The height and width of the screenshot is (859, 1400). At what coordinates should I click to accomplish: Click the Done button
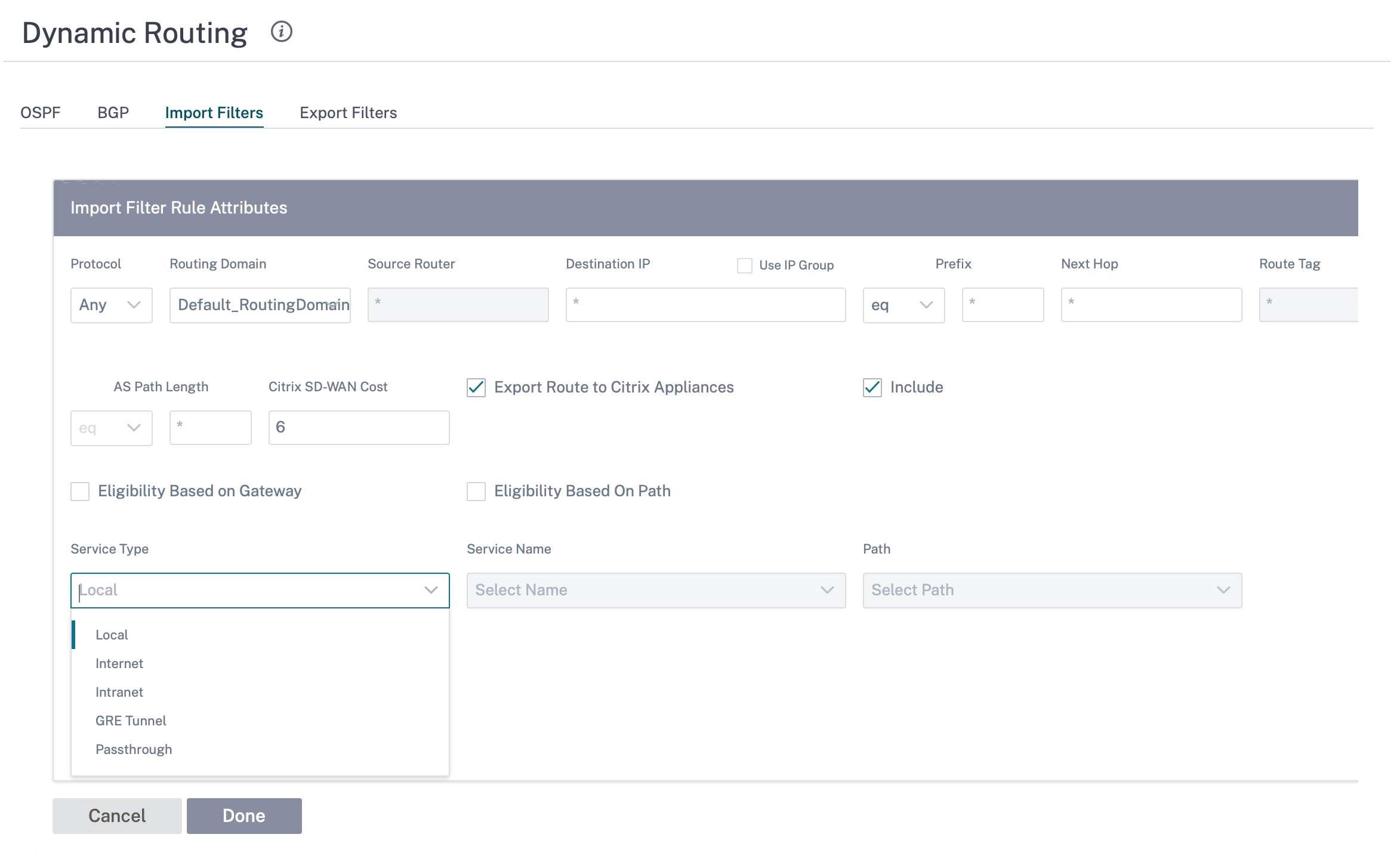[244, 816]
